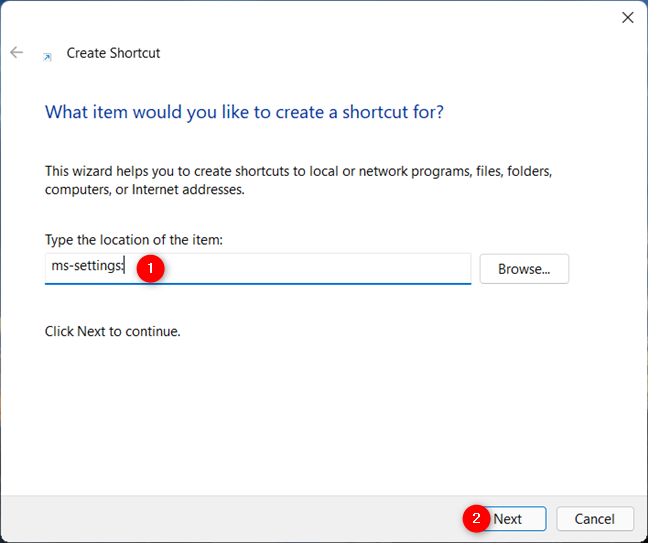Click the label 'Type the location of the item:'
Viewport: 648px width, 543px height.
tap(133, 240)
